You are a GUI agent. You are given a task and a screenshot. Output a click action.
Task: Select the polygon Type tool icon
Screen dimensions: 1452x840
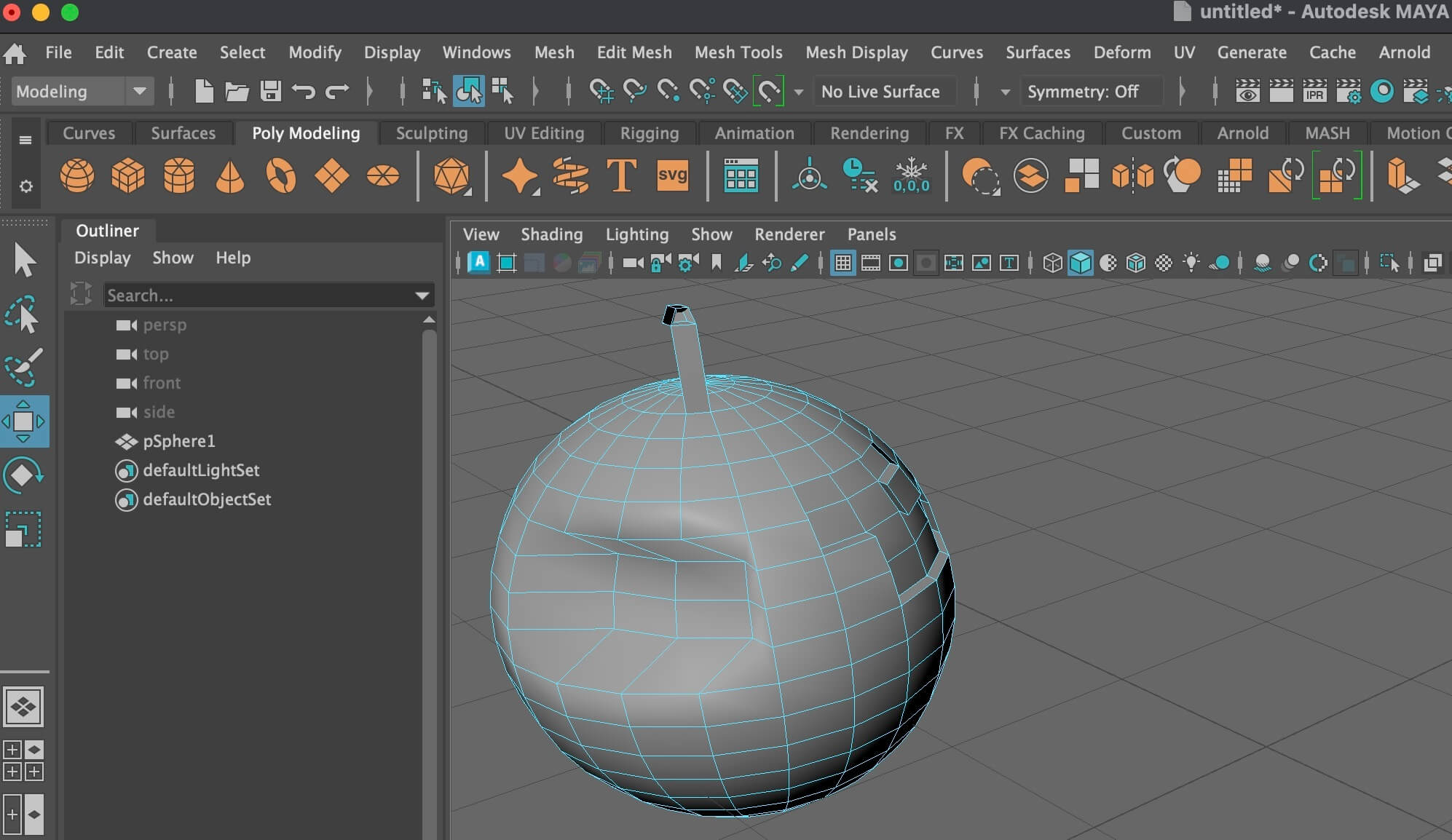(621, 175)
